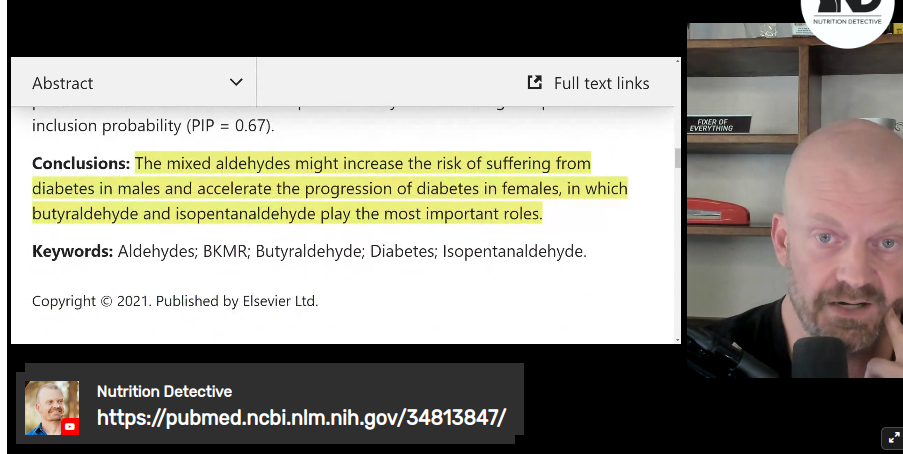Click the Isopentanaldehyde keyword
Image resolution: width=903 pixels, height=454 pixels.
tap(514, 252)
